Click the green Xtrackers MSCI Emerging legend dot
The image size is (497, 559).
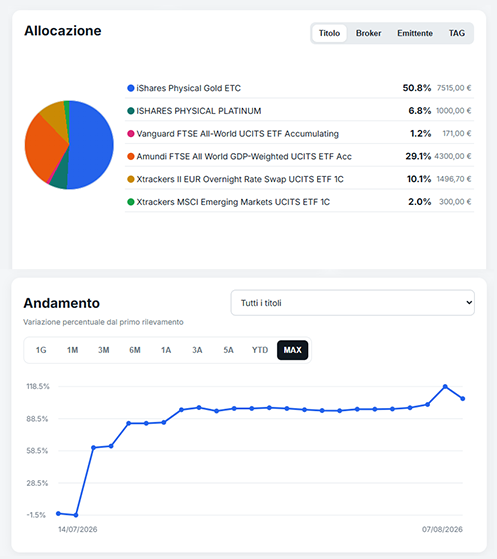tap(131, 202)
